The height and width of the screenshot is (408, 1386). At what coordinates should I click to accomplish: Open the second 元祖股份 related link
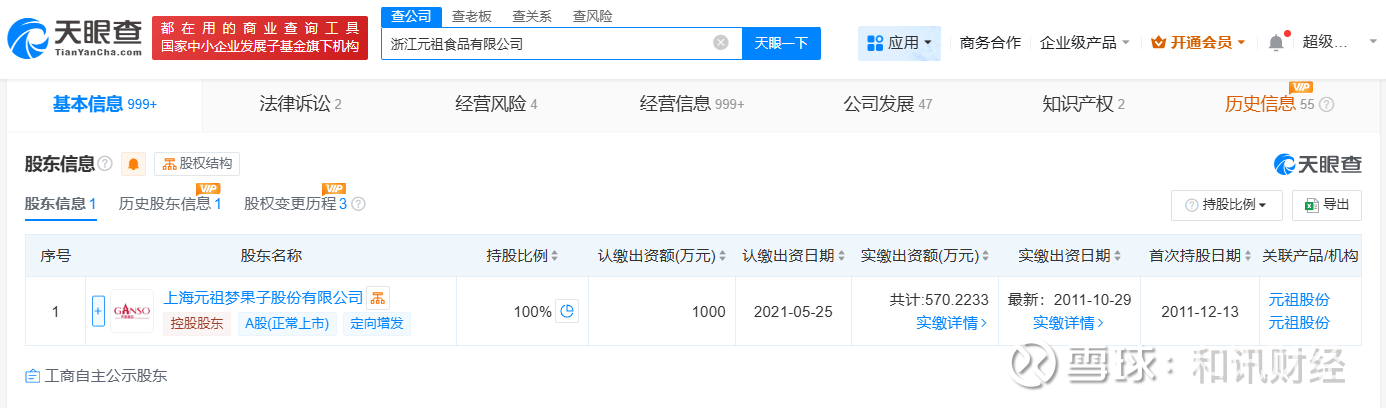[1299, 323]
